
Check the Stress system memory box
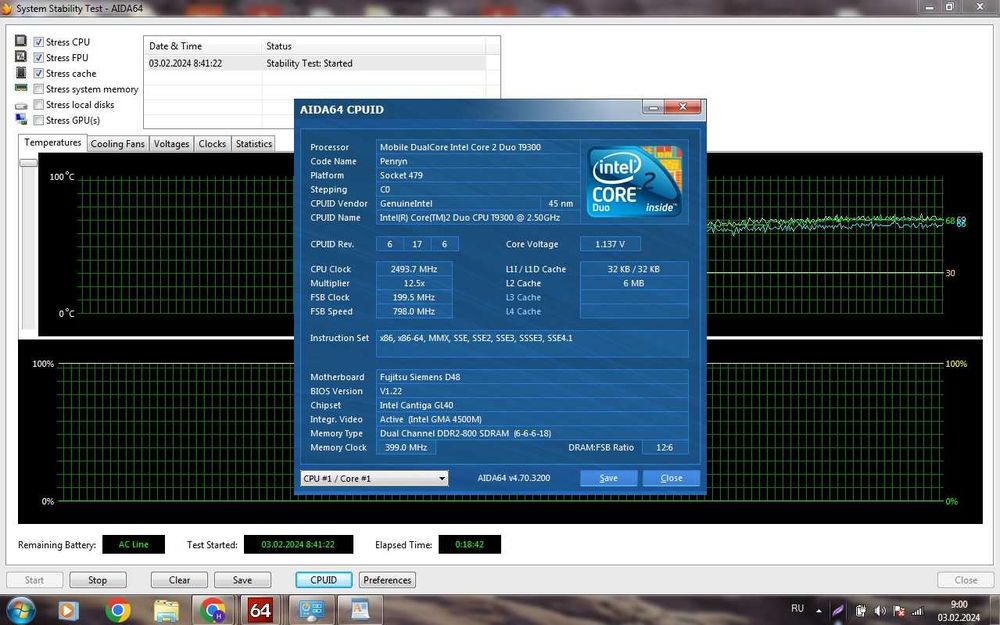pos(39,89)
